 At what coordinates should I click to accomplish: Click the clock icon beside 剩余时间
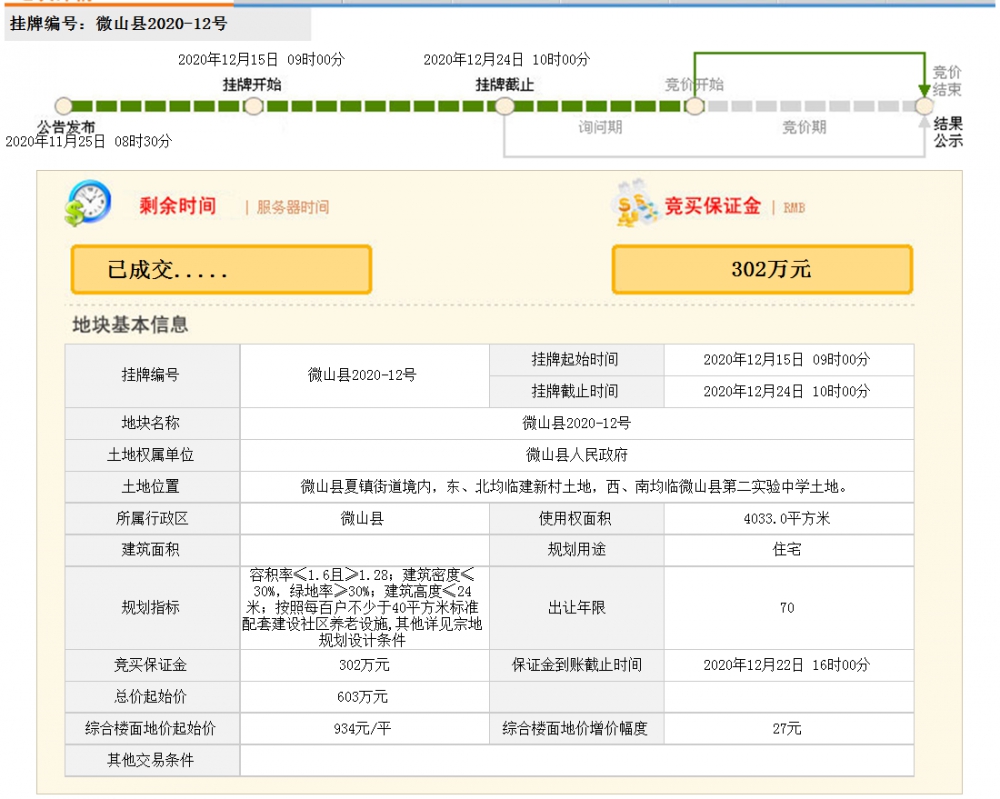tap(89, 203)
